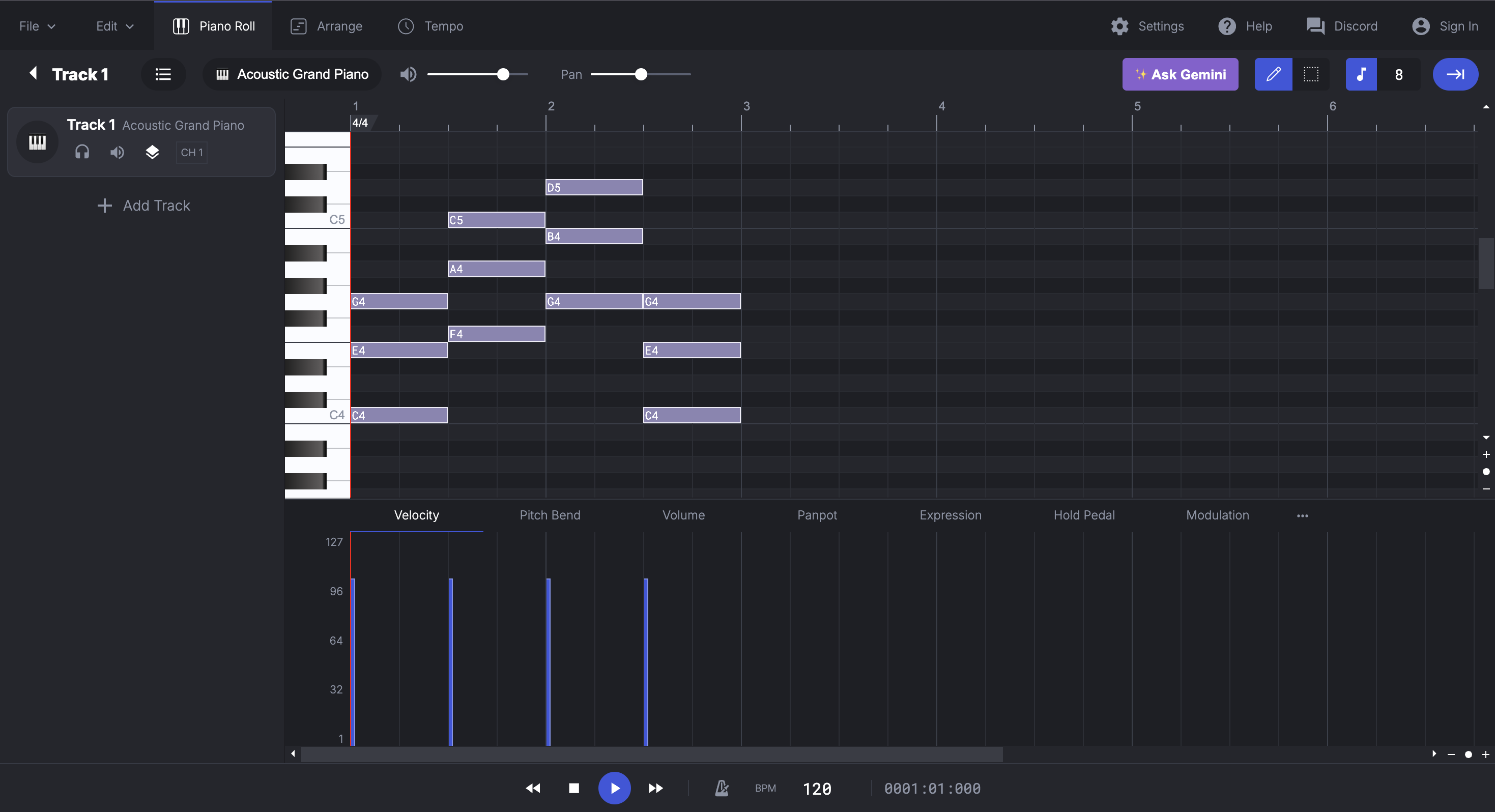Click the fast forward button

click(655, 788)
